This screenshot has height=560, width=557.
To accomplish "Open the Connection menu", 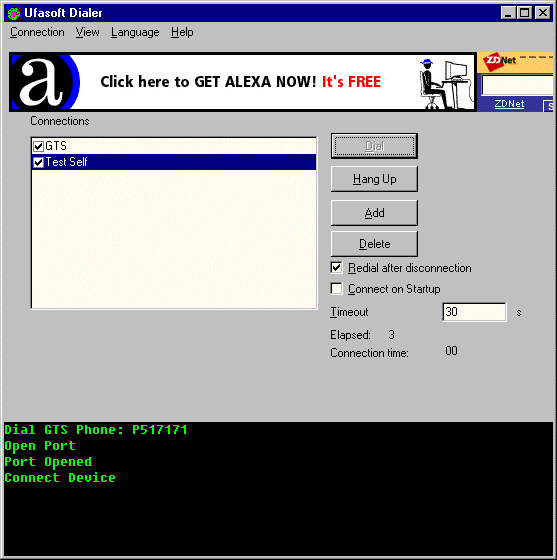I will (x=37, y=32).
